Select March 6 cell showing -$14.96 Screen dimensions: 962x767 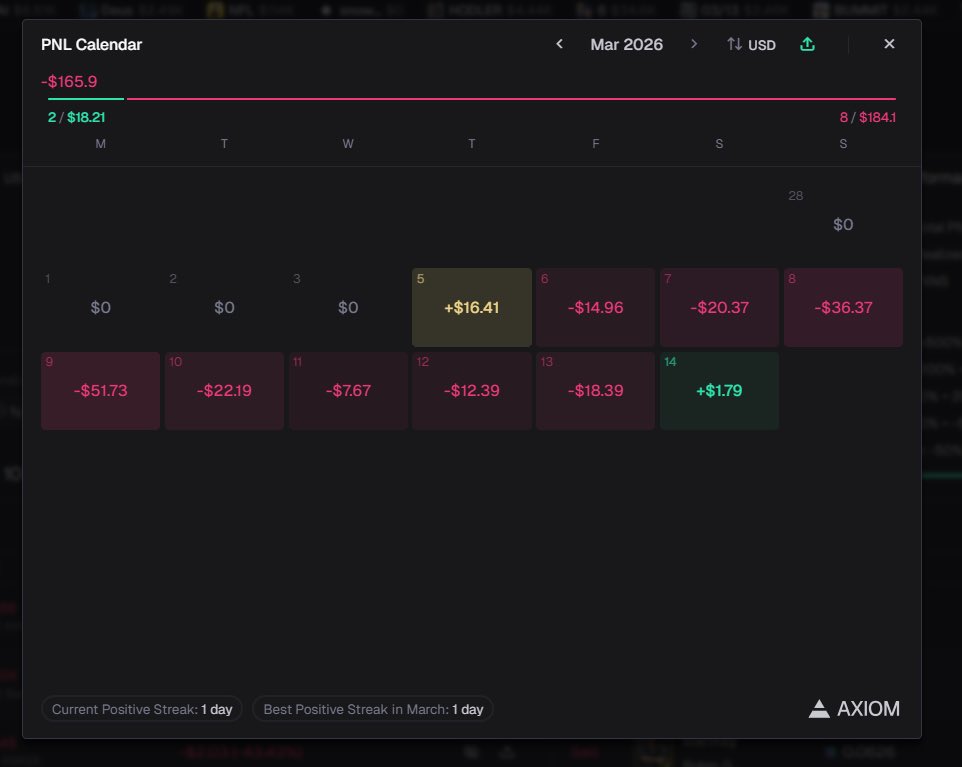point(596,307)
